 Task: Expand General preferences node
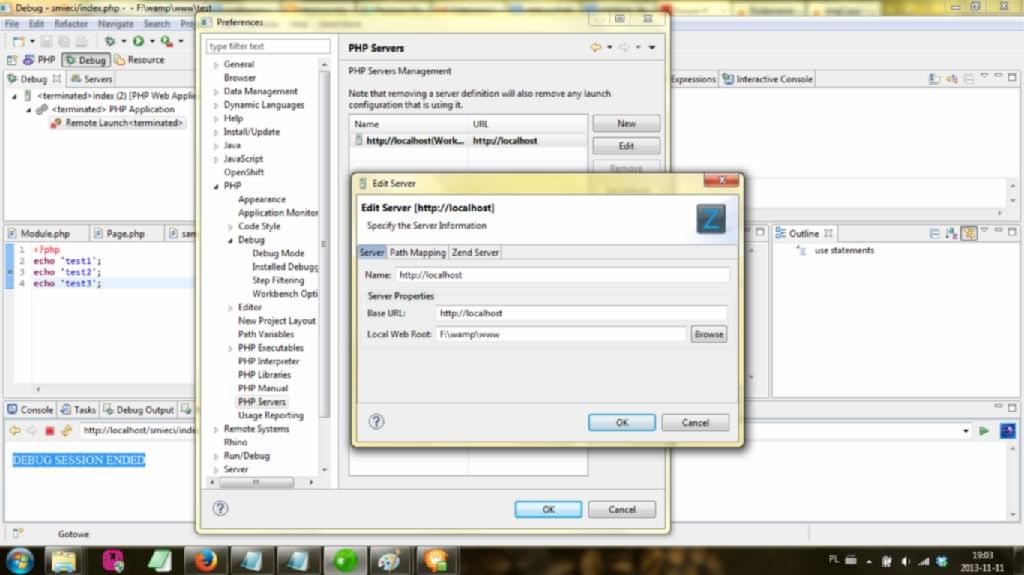click(x=216, y=65)
